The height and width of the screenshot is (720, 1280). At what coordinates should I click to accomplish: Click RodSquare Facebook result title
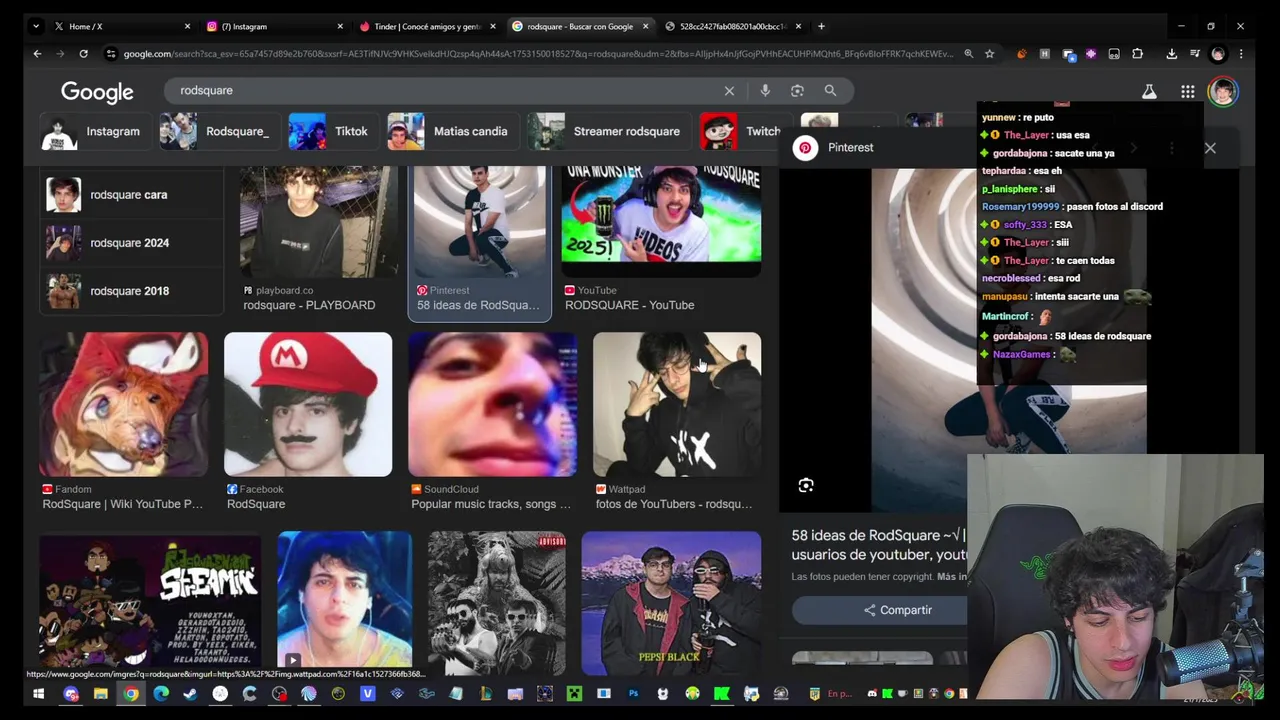coord(256,505)
